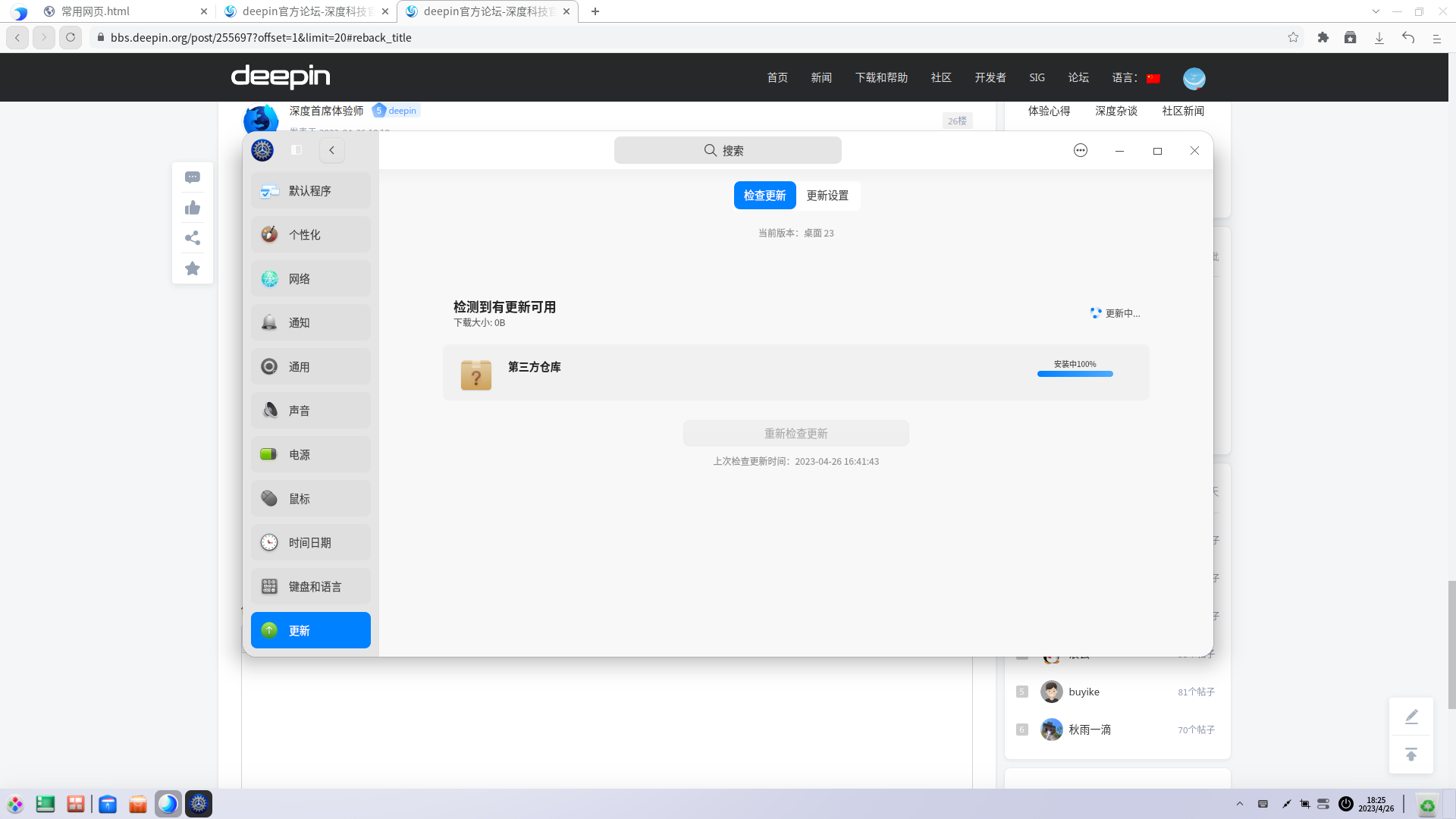The width and height of the screenshot is (1456, 819).
Task: Open 键盘和语言 settings in sidebar
Action: (x=310, y=586)
